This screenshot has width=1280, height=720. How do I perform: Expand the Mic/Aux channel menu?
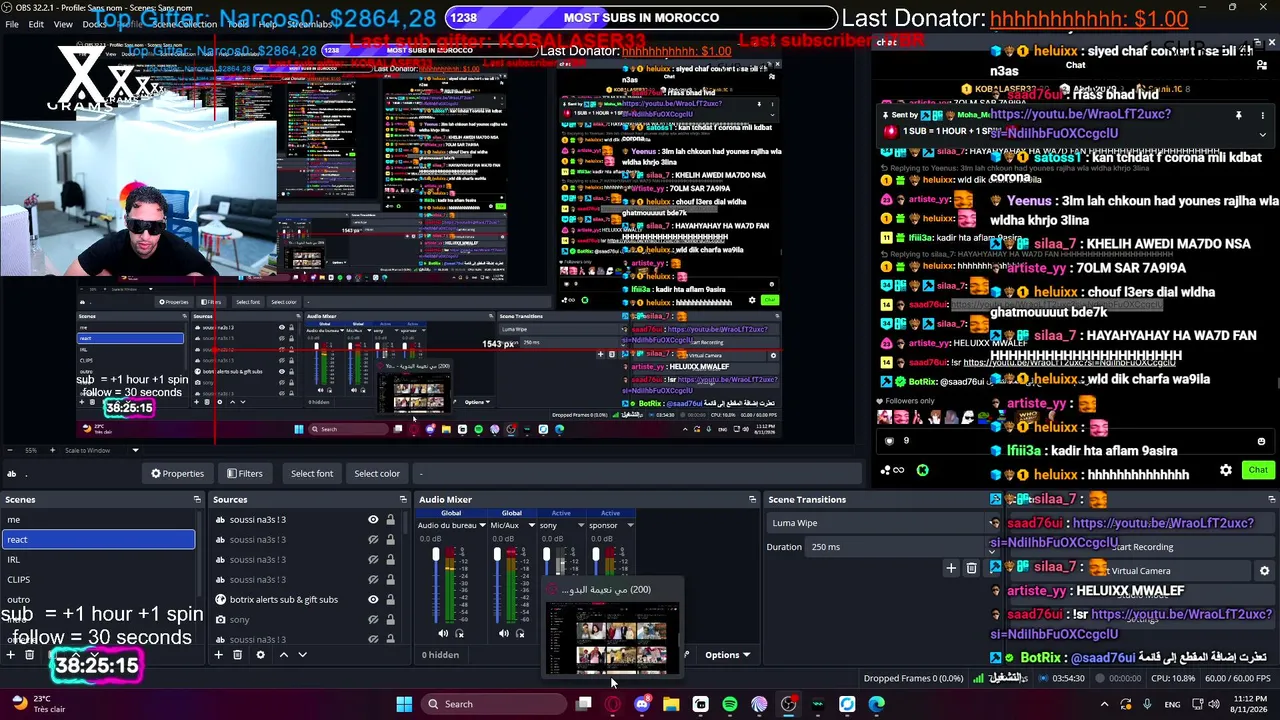click(x=531, y=525)
